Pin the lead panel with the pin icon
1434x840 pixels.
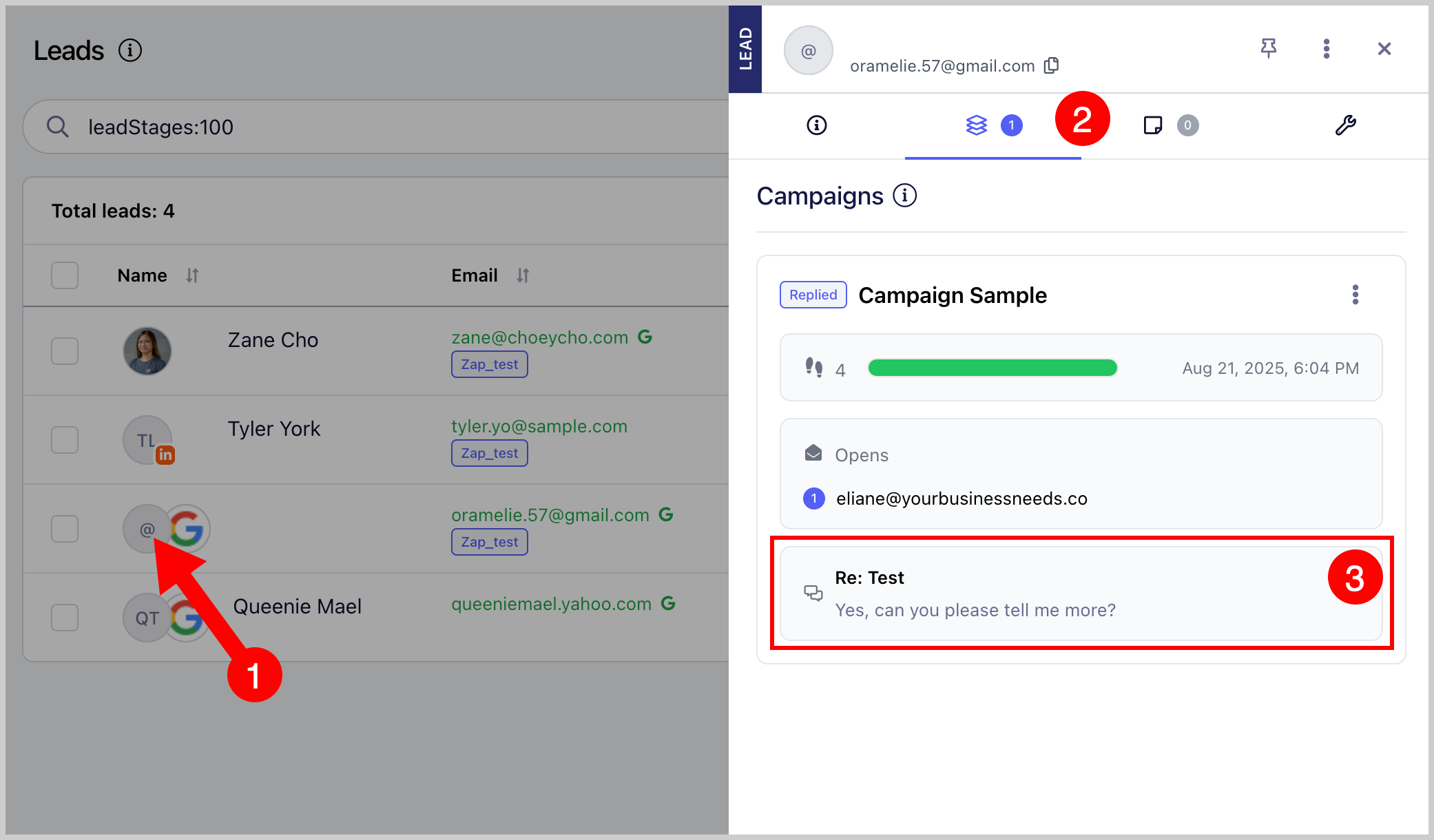(x=1268, y=48)
